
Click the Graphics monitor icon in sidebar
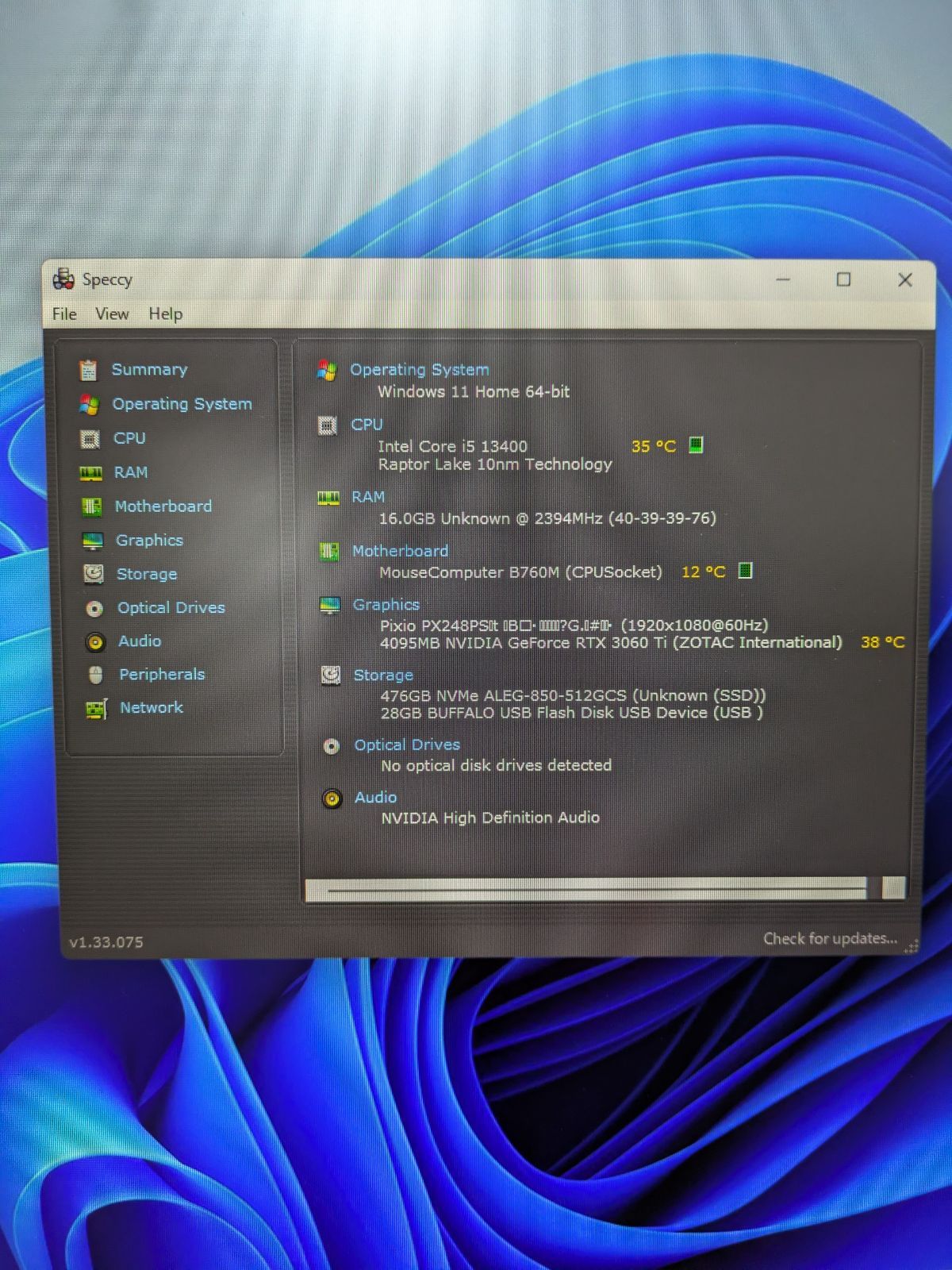pos(93,541)
